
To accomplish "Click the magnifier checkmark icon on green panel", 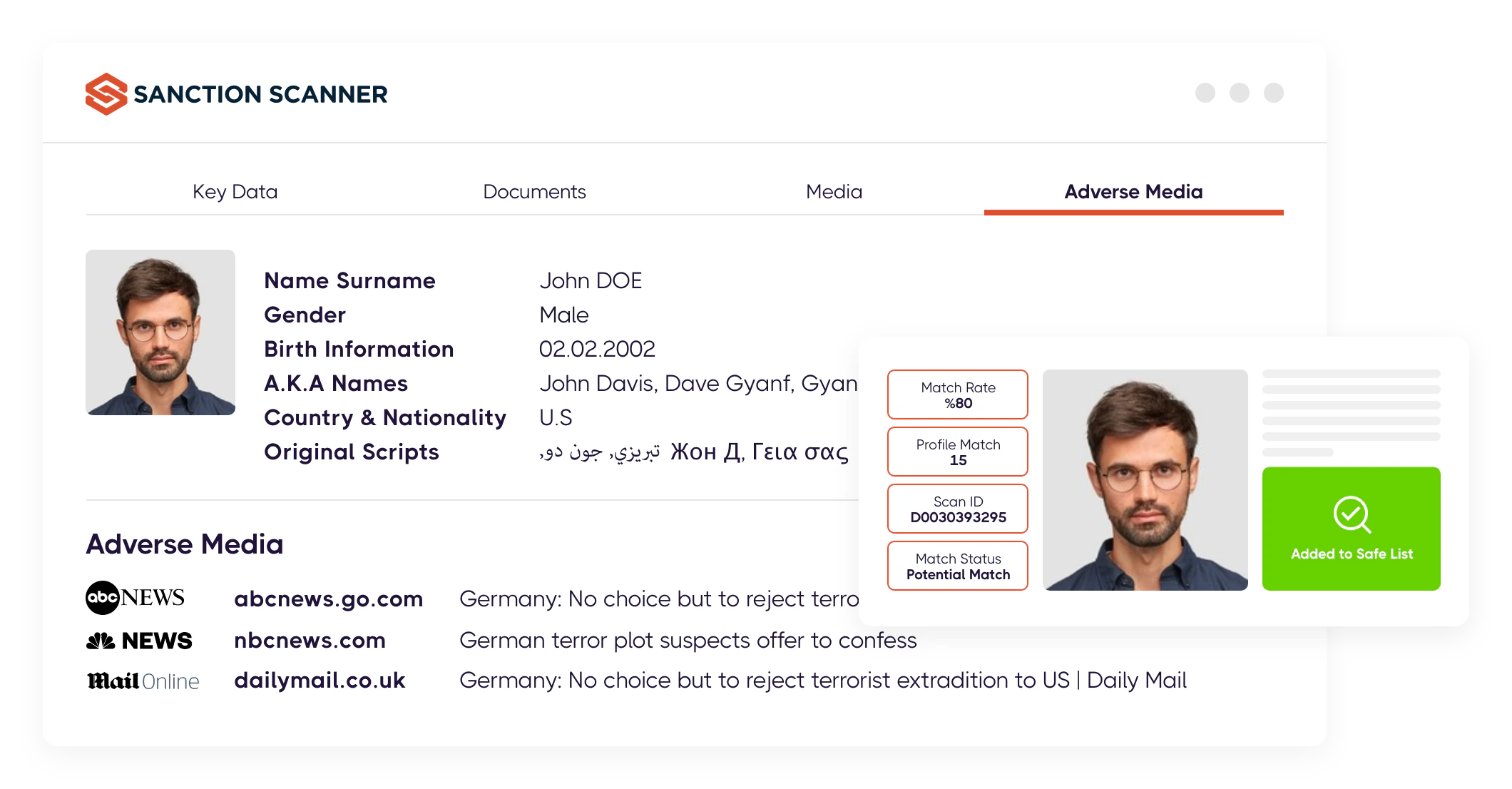I will pyautogui.click(x=1351, y=515).
